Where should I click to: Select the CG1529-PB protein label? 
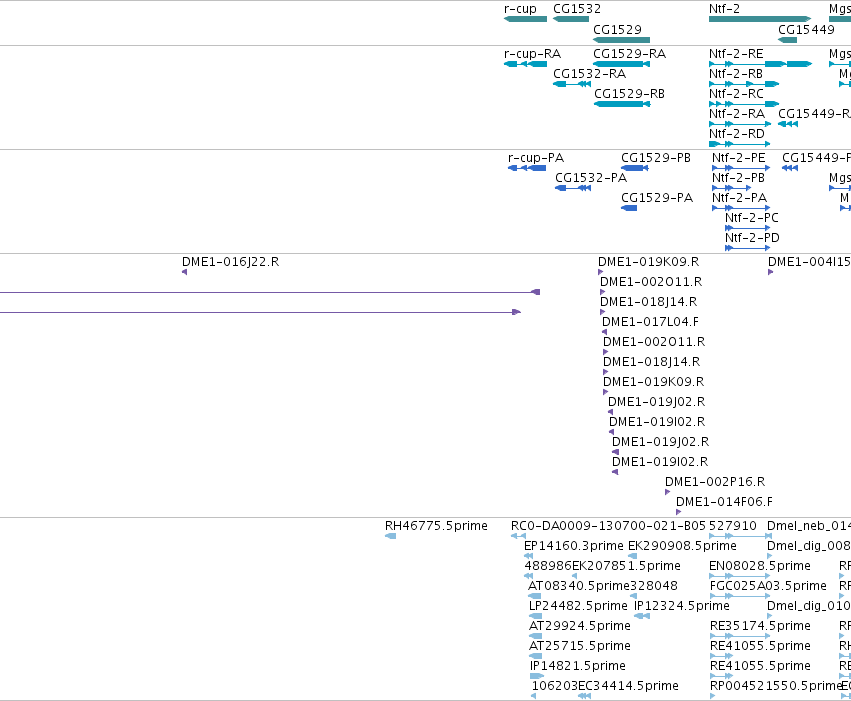pos(656,158)
